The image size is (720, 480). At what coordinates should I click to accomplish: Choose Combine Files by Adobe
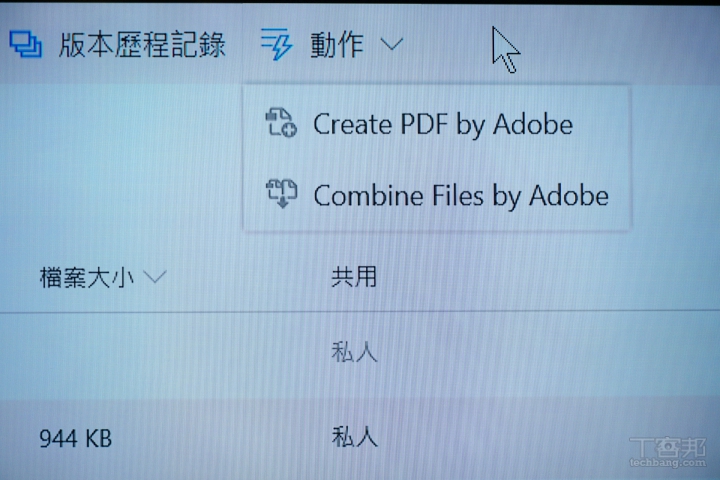(x=461, y=196)
